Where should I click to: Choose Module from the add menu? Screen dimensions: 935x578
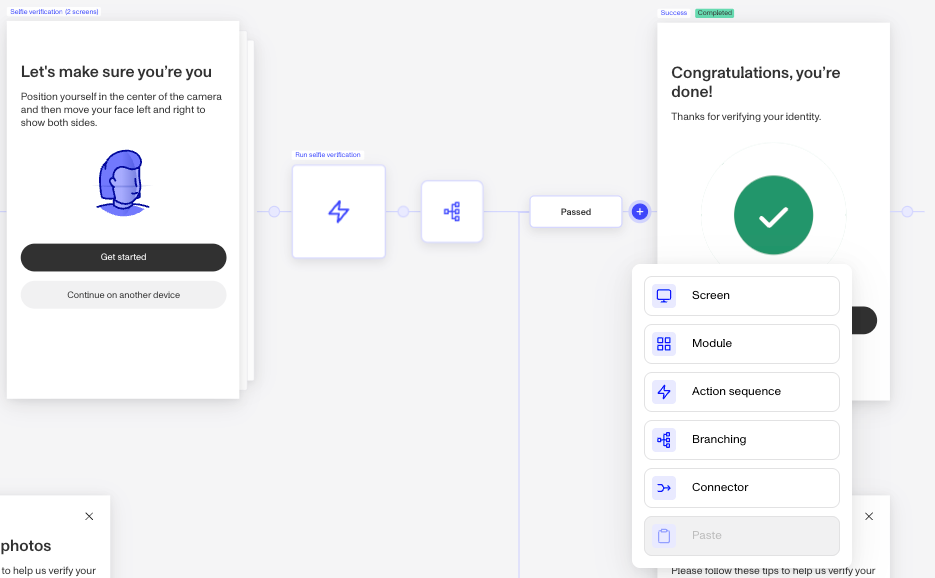(742, 344)
